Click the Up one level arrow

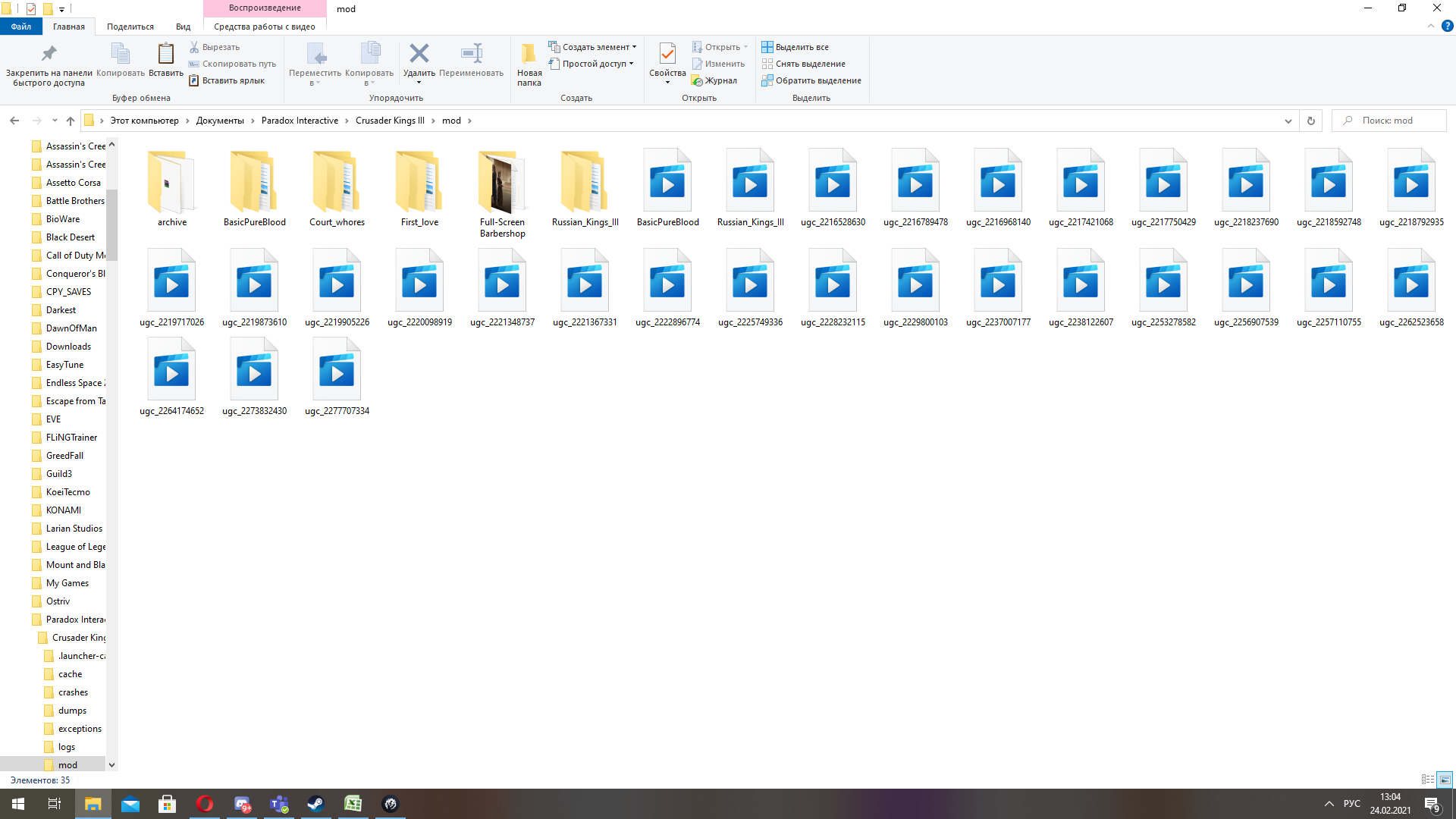click(x=71, y=121)
